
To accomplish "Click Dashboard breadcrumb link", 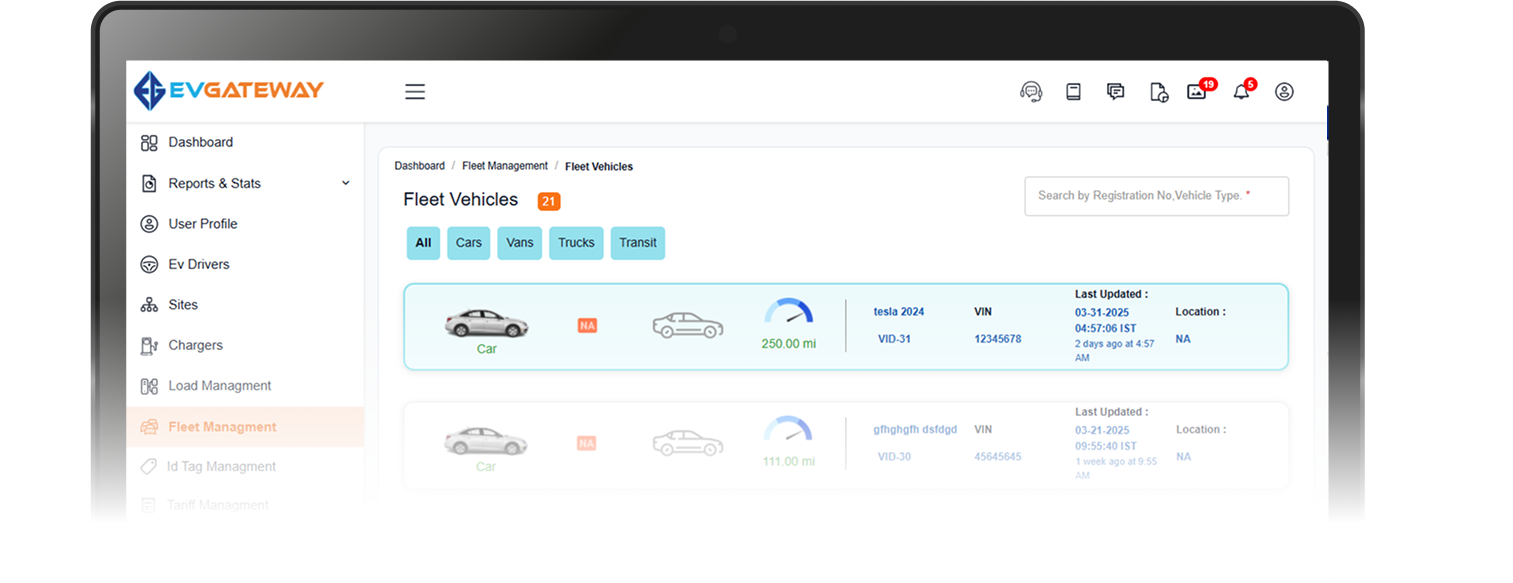I will 419,166.
